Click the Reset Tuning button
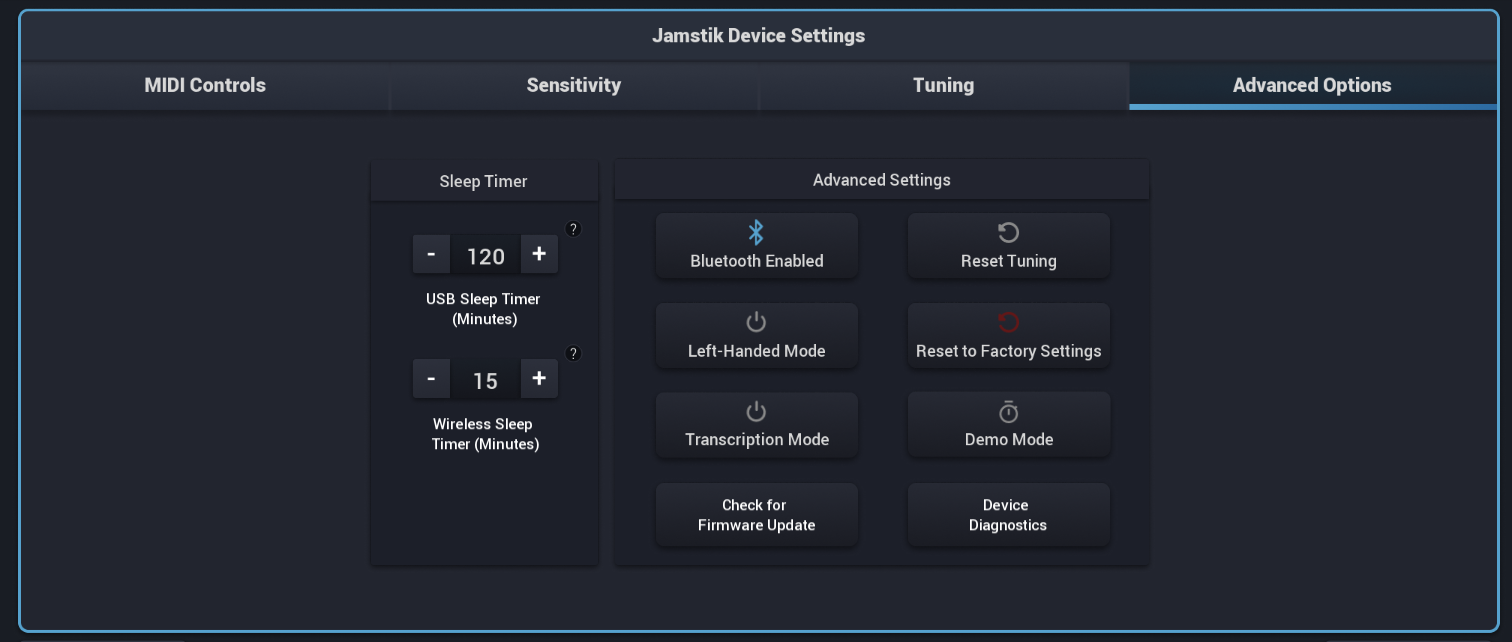 pos(1009,246)
